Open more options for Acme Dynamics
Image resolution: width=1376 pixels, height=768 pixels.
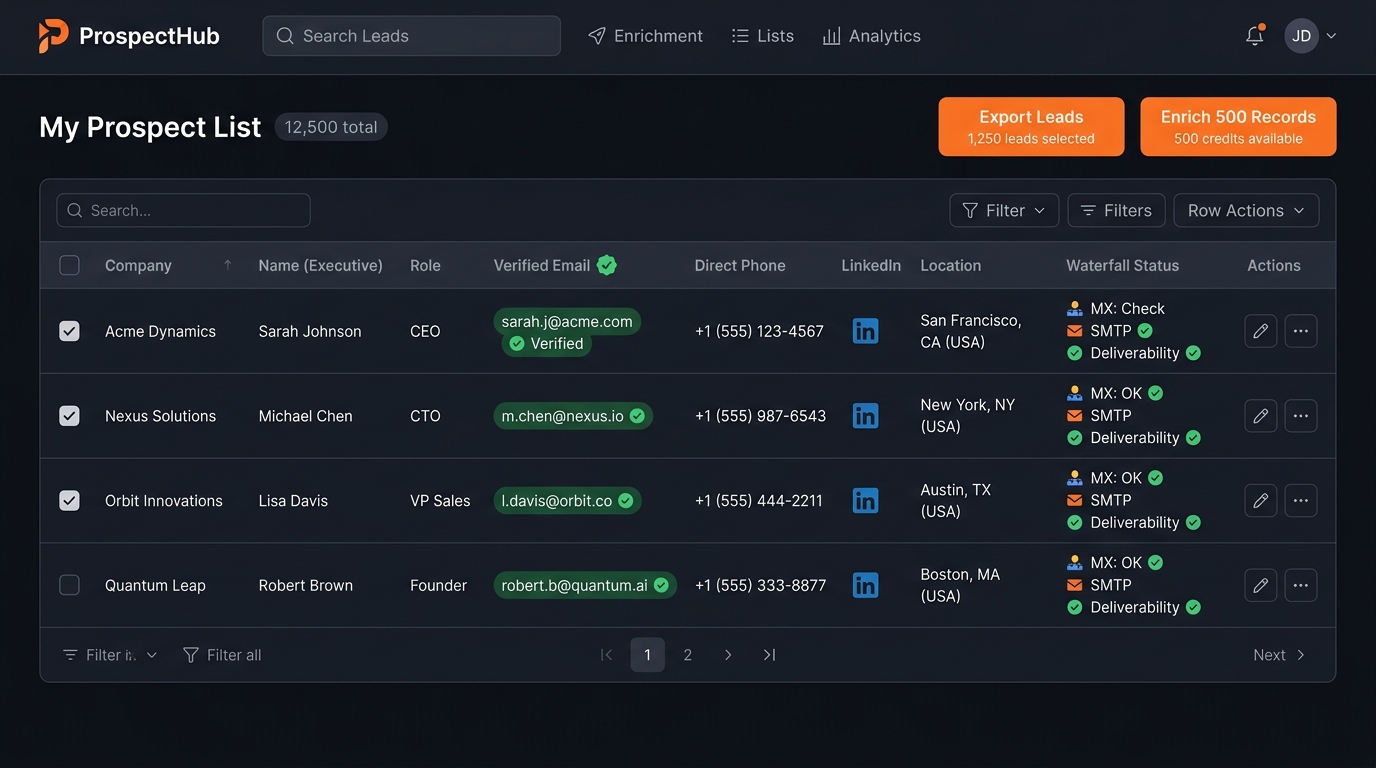(x=1300, y=331)
